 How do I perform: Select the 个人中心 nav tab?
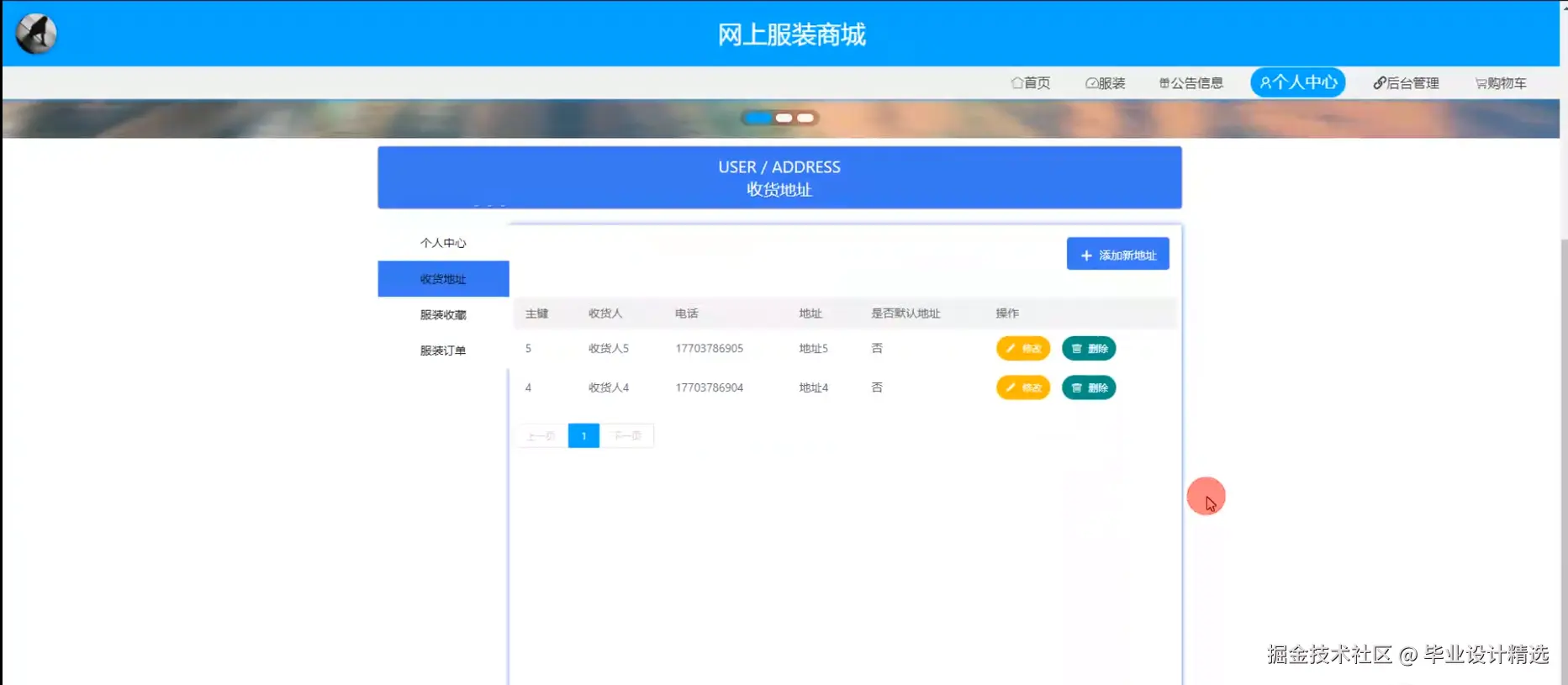click(1298, 82)
